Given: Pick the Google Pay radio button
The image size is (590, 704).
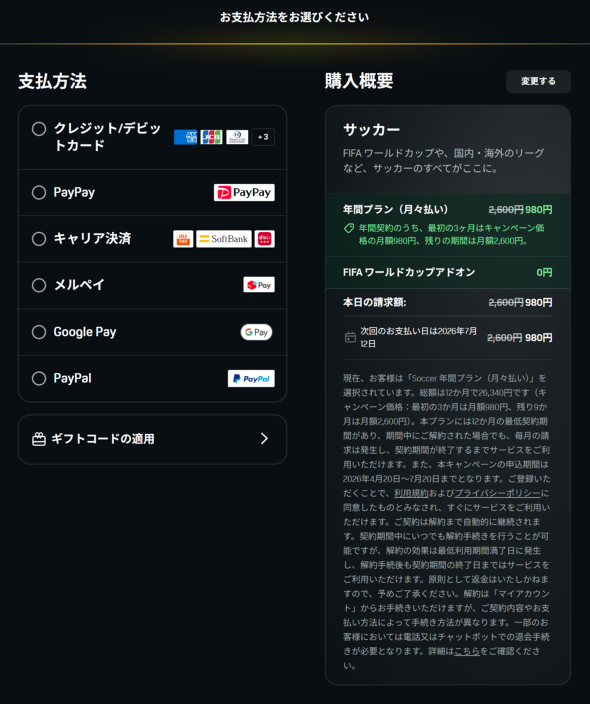Looking at the screenshot, I should pyautogui.click(x=39, y=332).
